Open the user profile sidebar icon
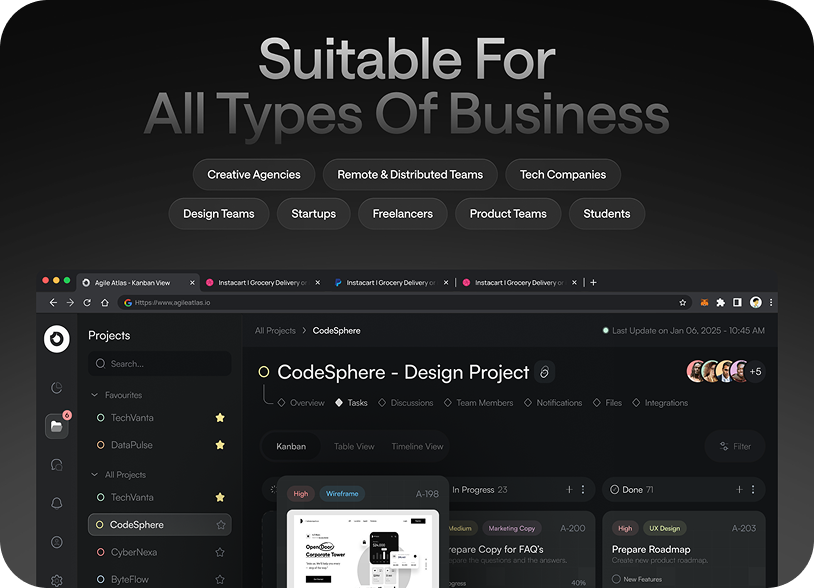Viewport: 814px width, 588px height. point(57,542)
